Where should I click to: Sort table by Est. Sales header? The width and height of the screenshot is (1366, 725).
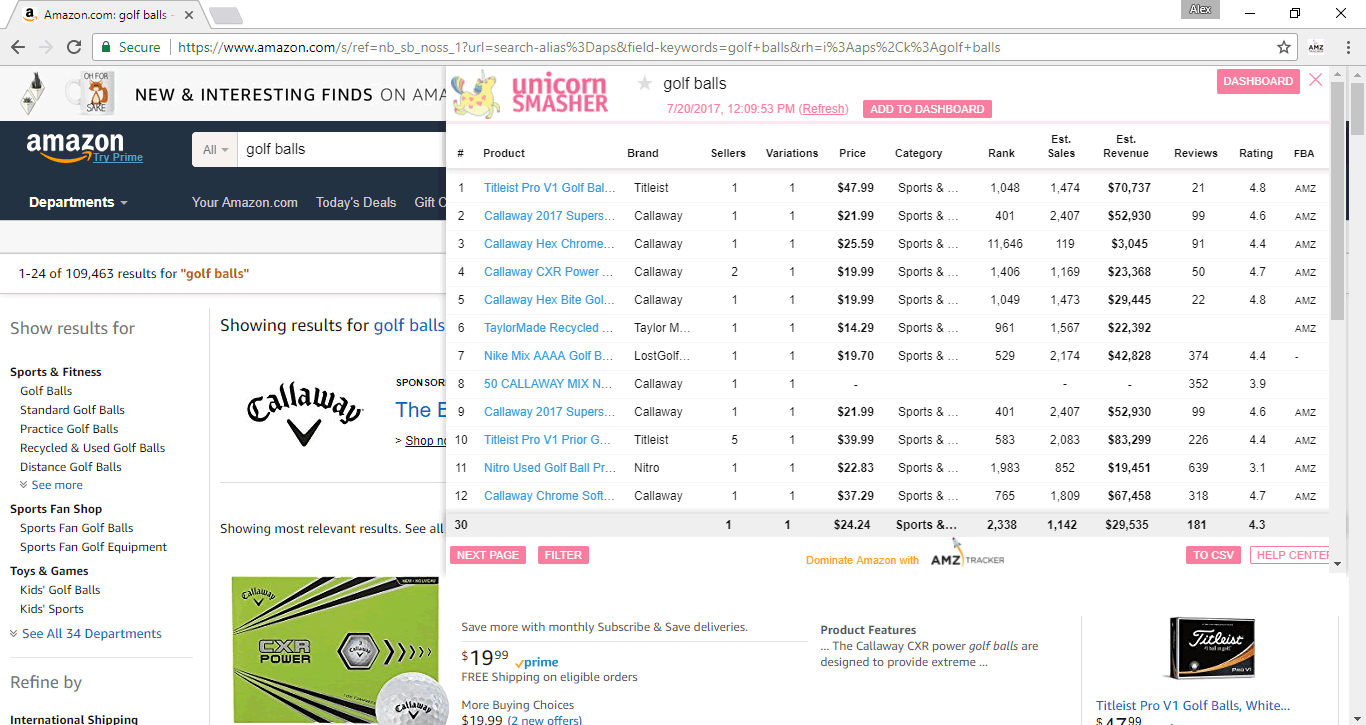[1061, 146]
